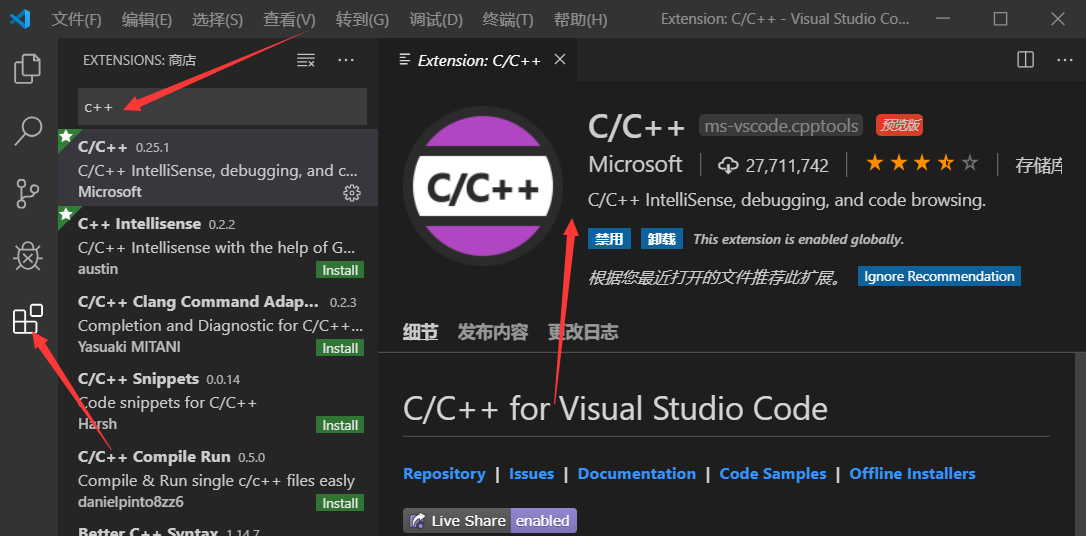
Task: Click the 预览版 preview badge
Action: 899,125
